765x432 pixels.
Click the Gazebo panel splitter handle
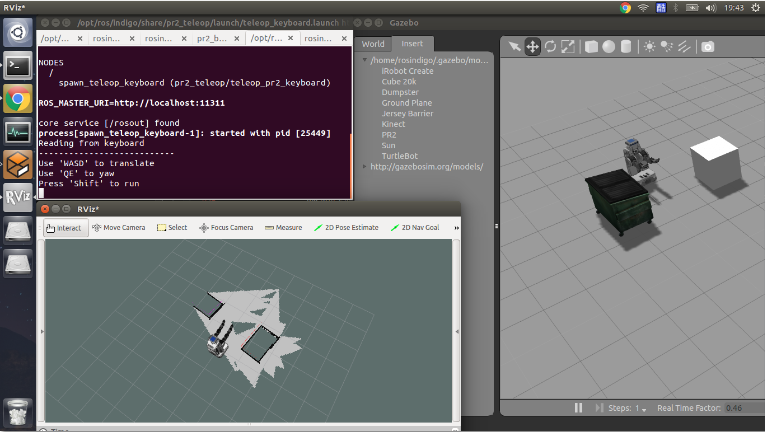point(496,226)
